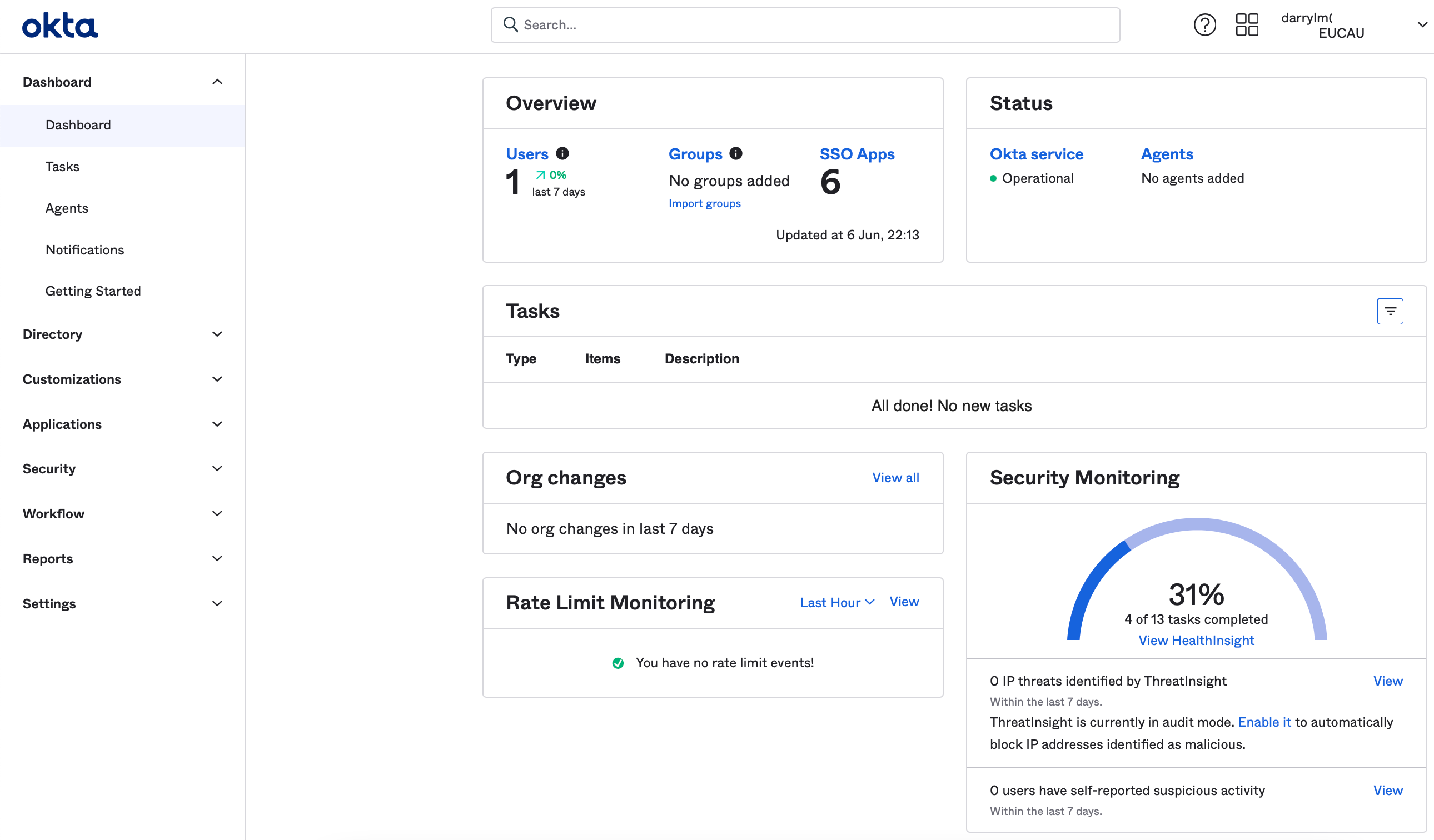Open the Tasks filter icon
Screen dimensions: 1434x840
click(1389, 311)
